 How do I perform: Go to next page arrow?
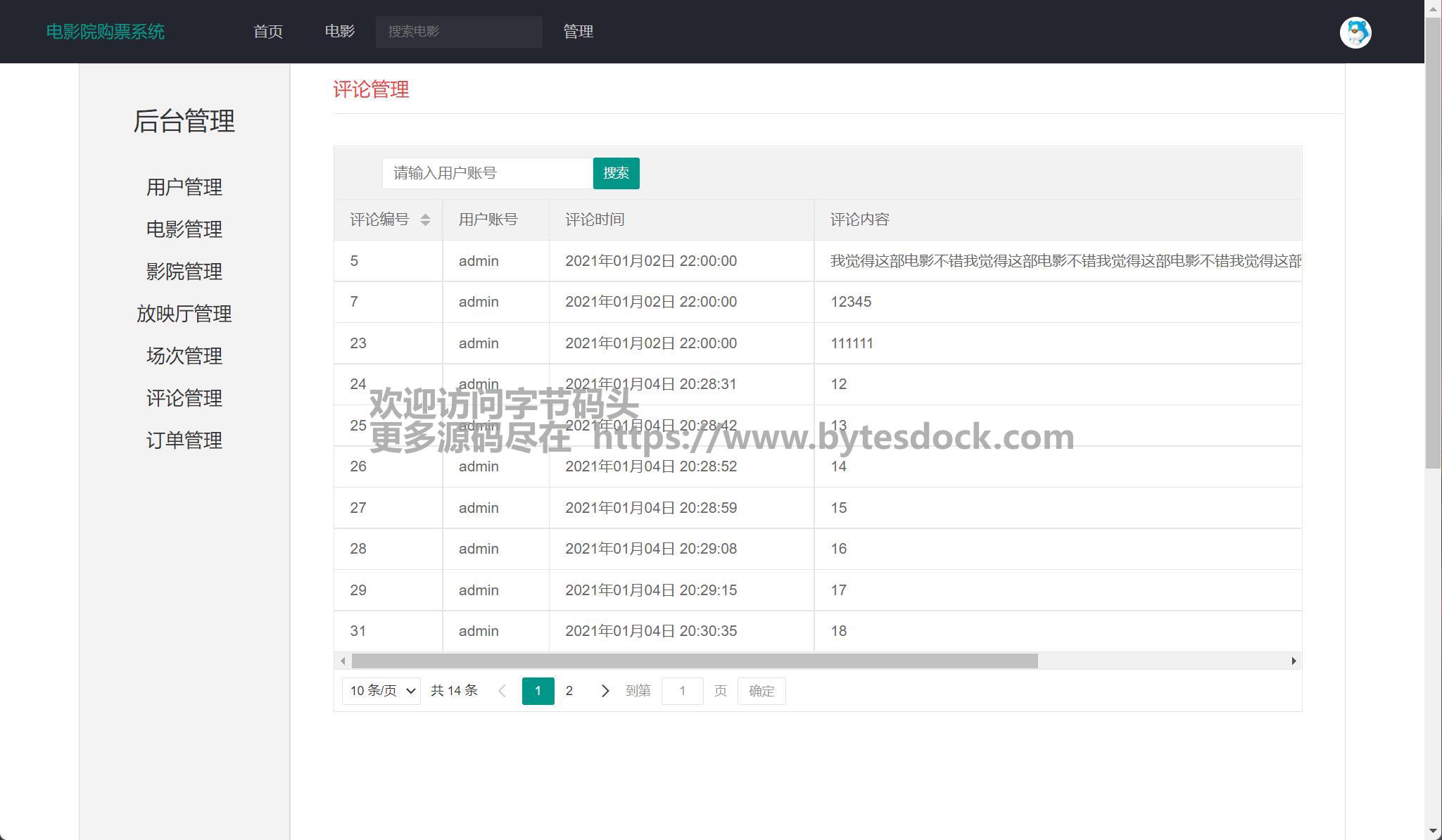(605, 691)
